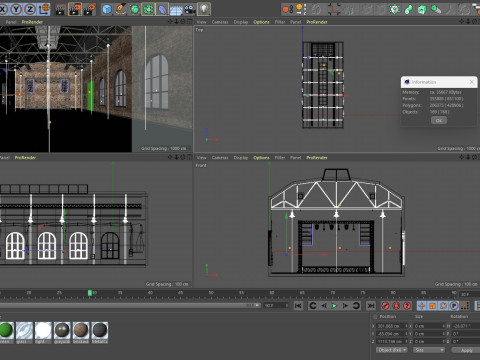Open View menu in Front viewport
The width and height of the screenshot is (480, 360).
coord(201,158)
